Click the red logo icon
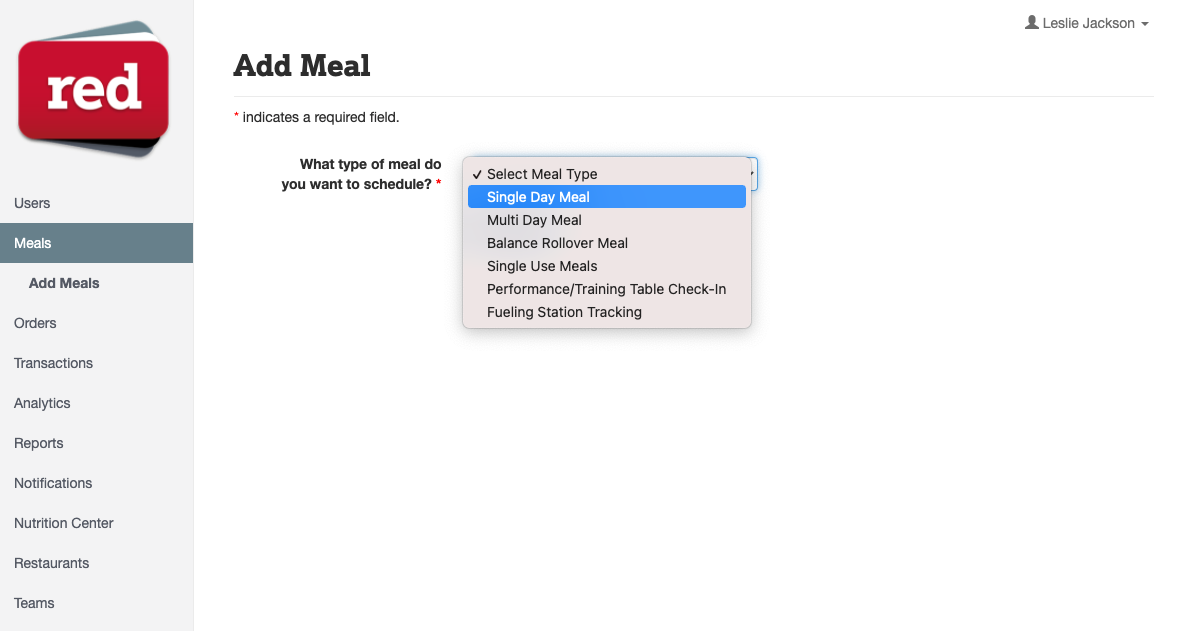 pos(93,89)
